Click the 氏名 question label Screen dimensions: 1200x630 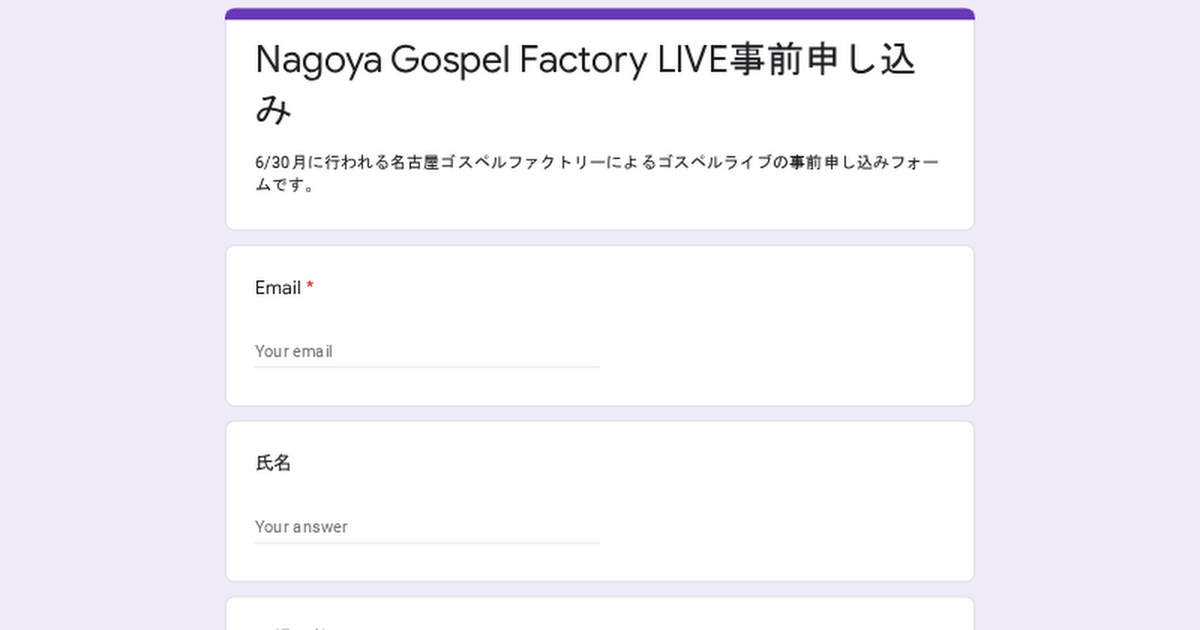coord(273,463)
